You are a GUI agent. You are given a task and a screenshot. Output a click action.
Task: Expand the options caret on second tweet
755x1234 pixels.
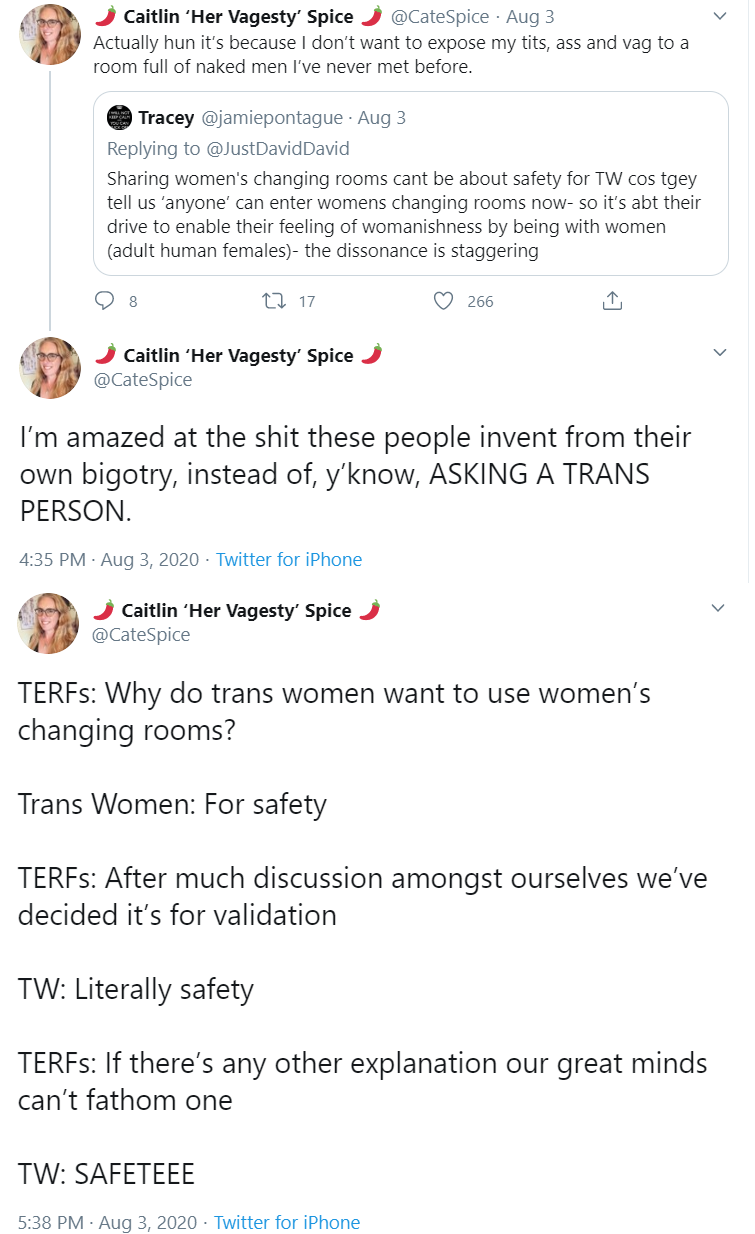(x=718, y=353)
